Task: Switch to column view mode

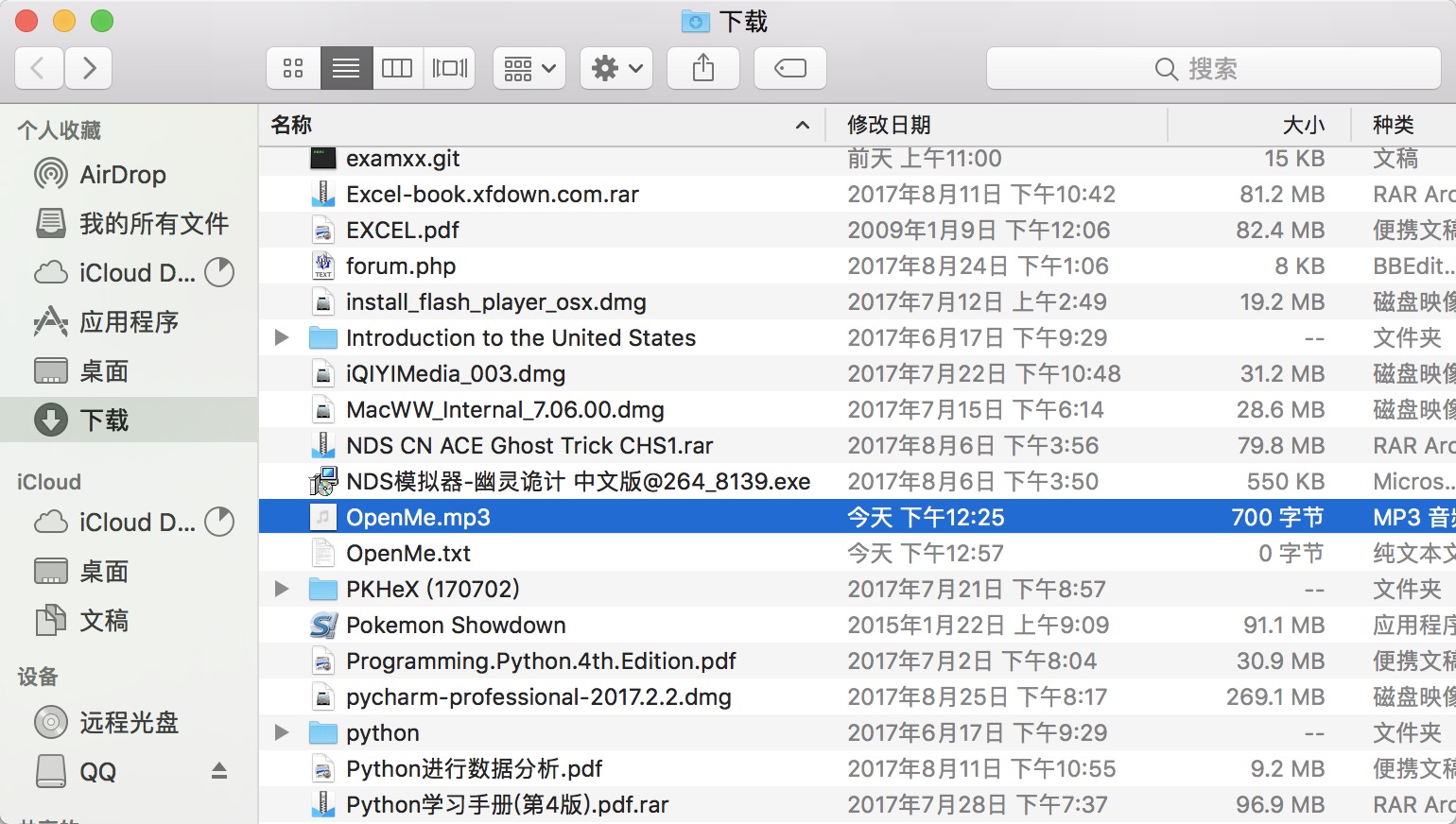Action: point(397,68)
